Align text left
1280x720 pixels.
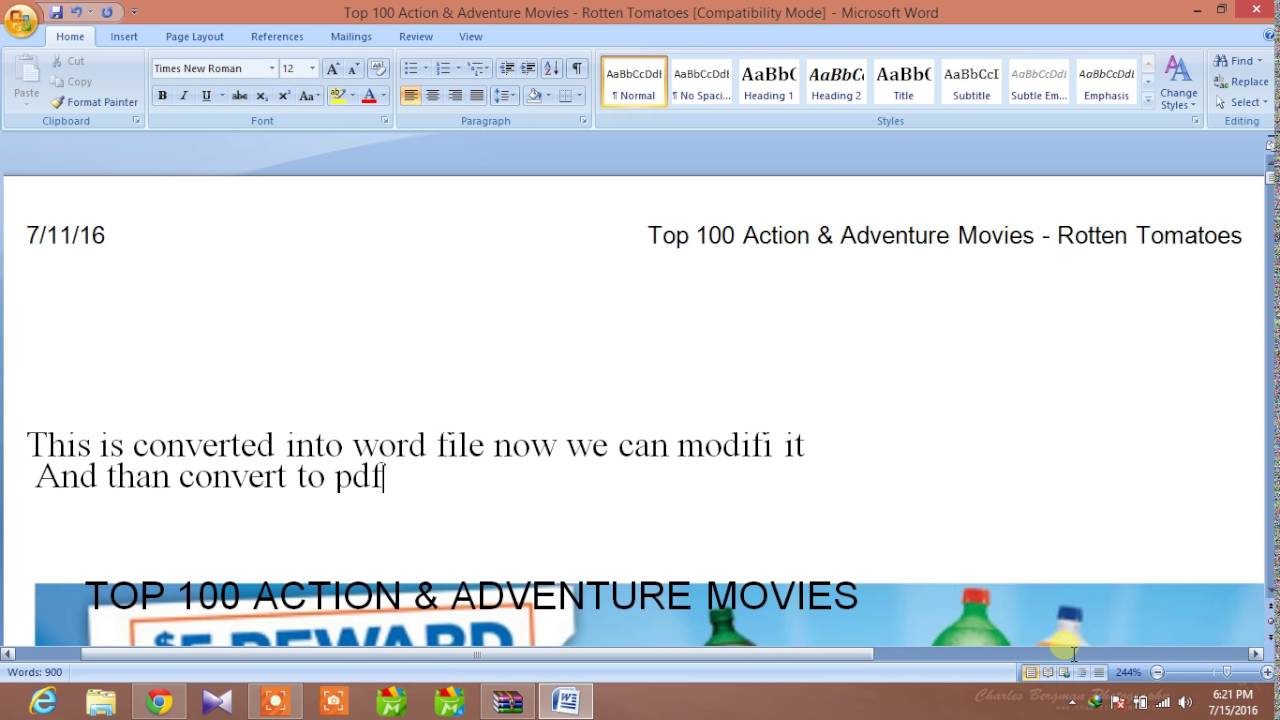(411, 96)
